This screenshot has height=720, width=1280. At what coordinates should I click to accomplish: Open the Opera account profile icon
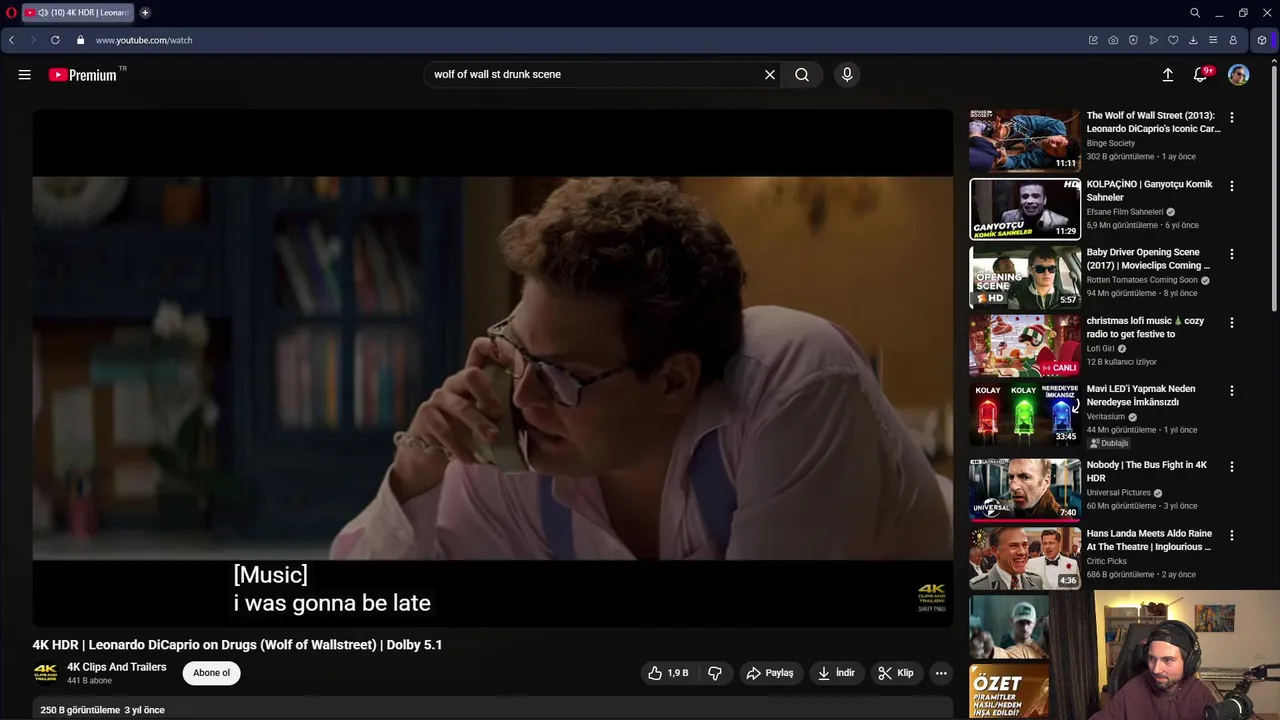[x=1233, y=40]
